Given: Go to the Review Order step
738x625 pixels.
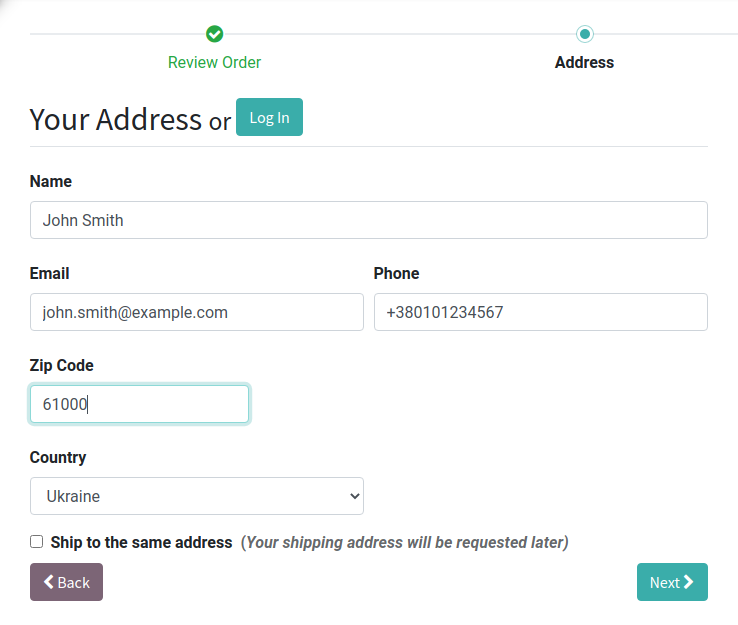Looking at the screenshot, I should point(214,62).
